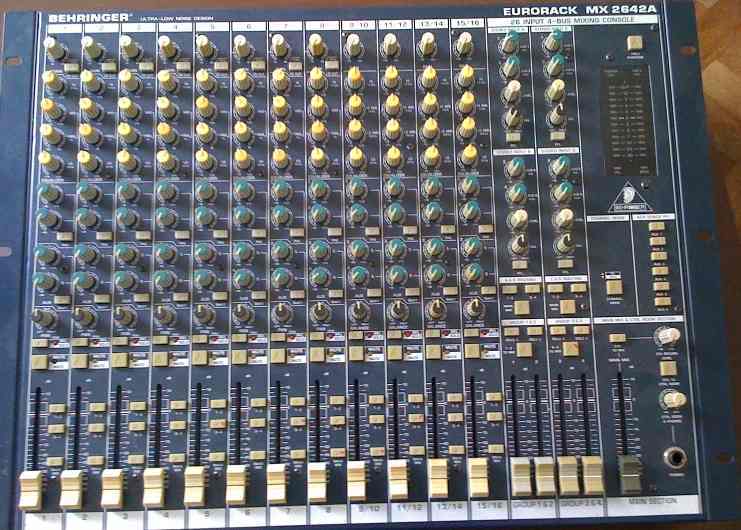Push square button between the main section knobs
Screen dimensions: 741x530
tap(668, 368)
